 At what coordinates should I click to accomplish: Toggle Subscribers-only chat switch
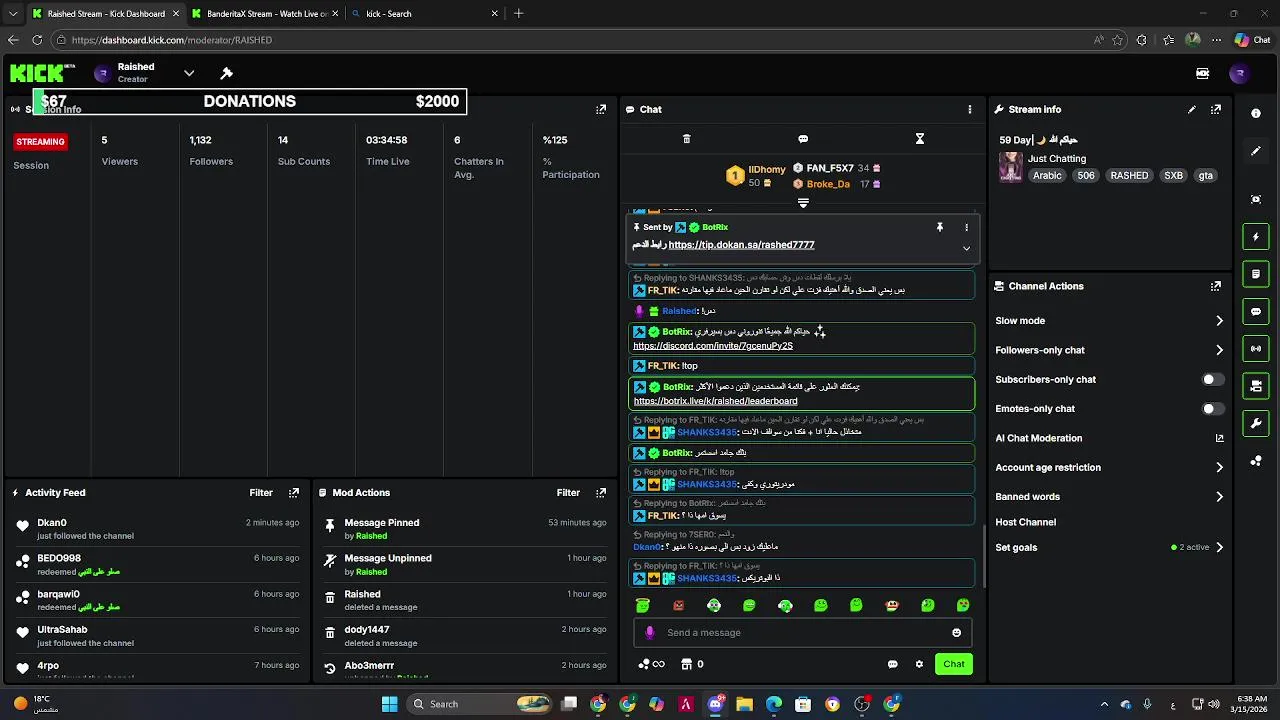tap(1212, 379)
